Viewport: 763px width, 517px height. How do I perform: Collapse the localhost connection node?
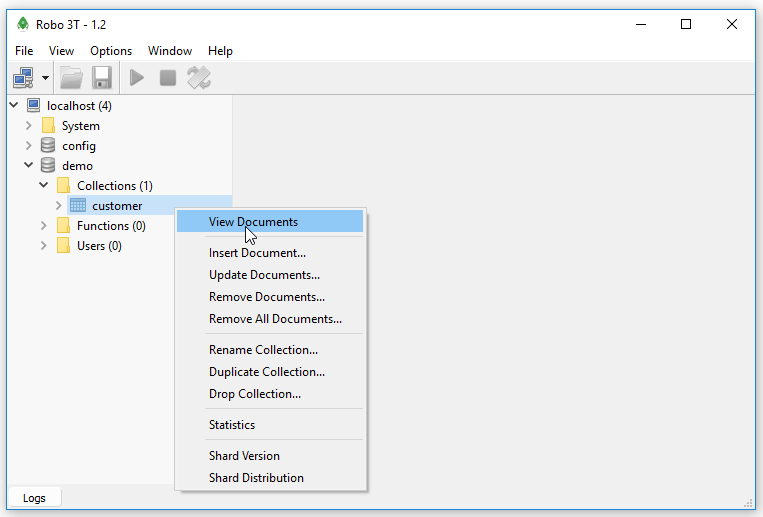(14, 105)
